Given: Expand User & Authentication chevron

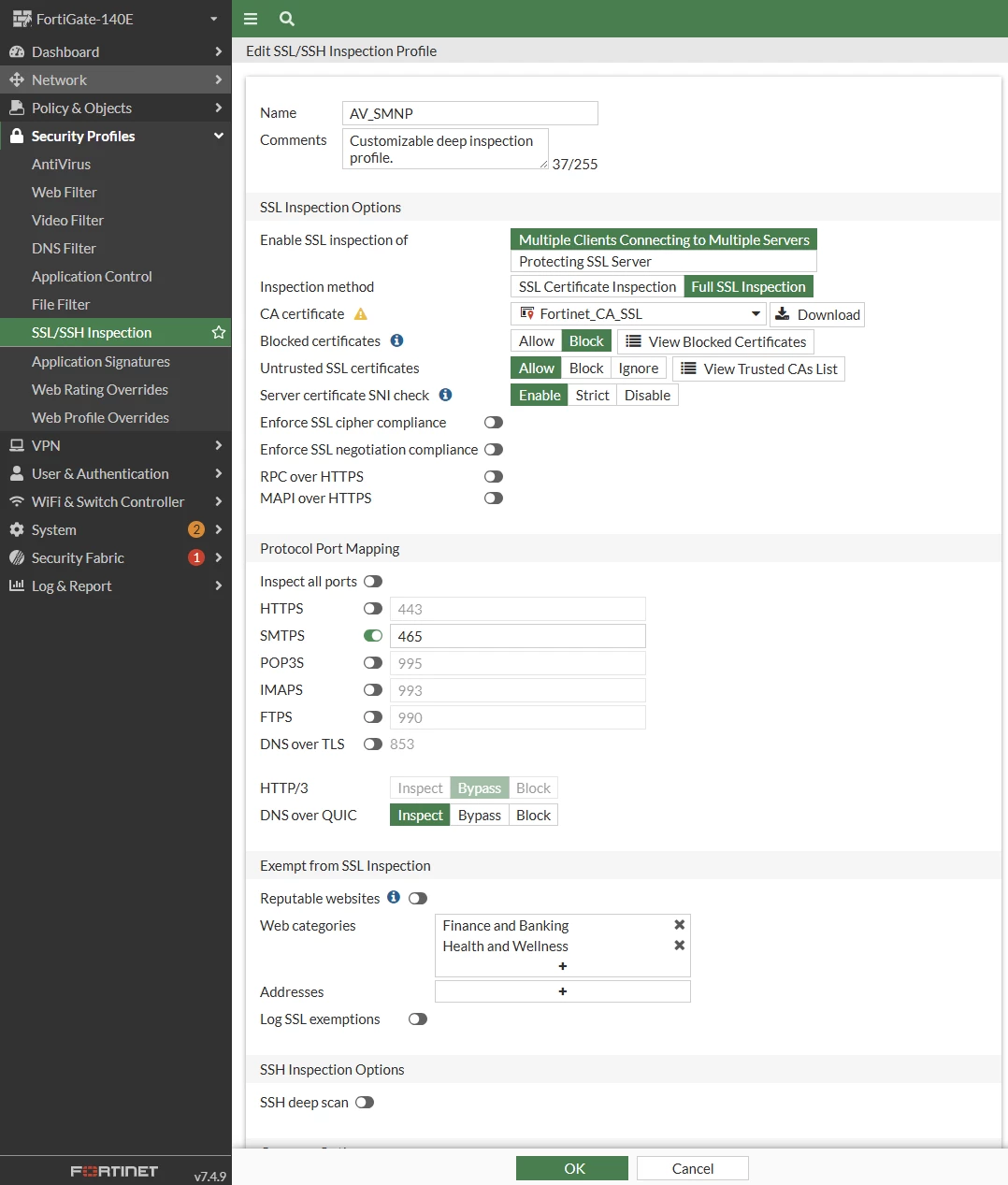Looking at the screenshot, I should click(x=218, y=473).
